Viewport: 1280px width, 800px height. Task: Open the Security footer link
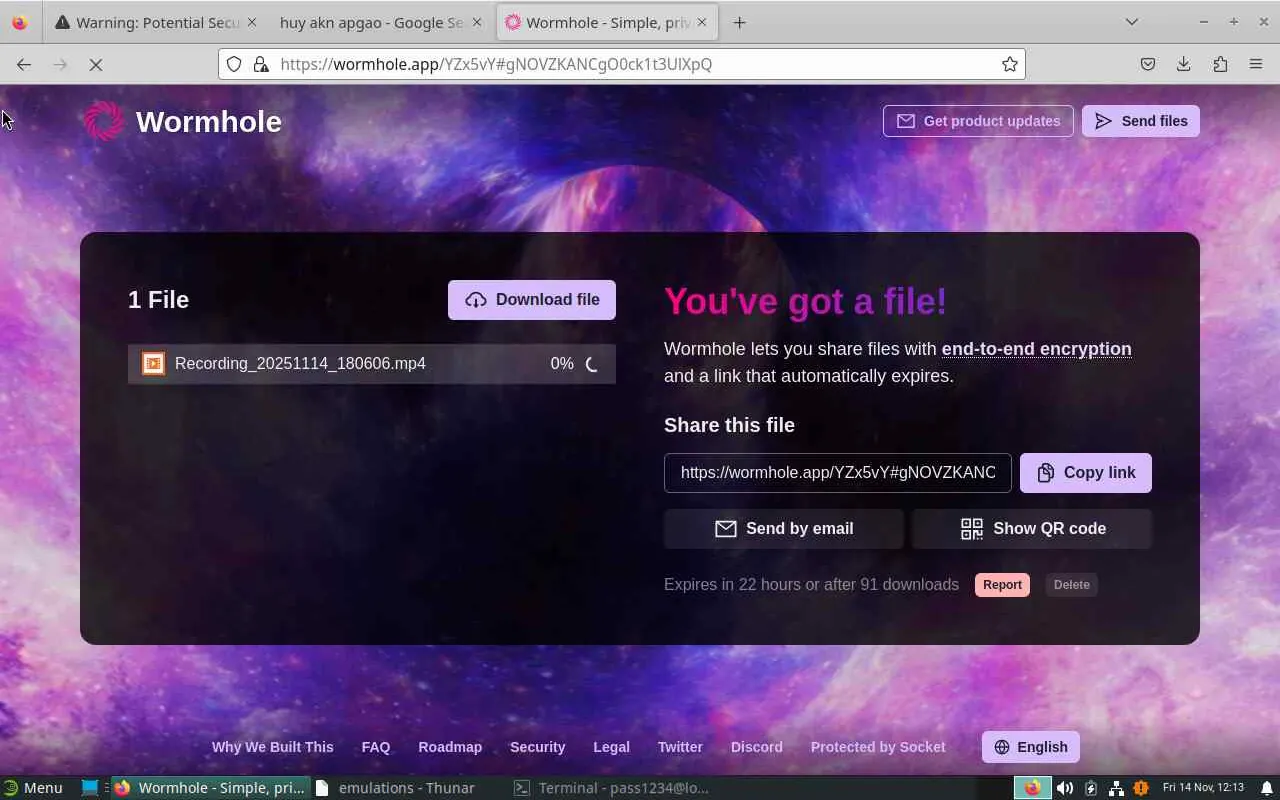538,747
